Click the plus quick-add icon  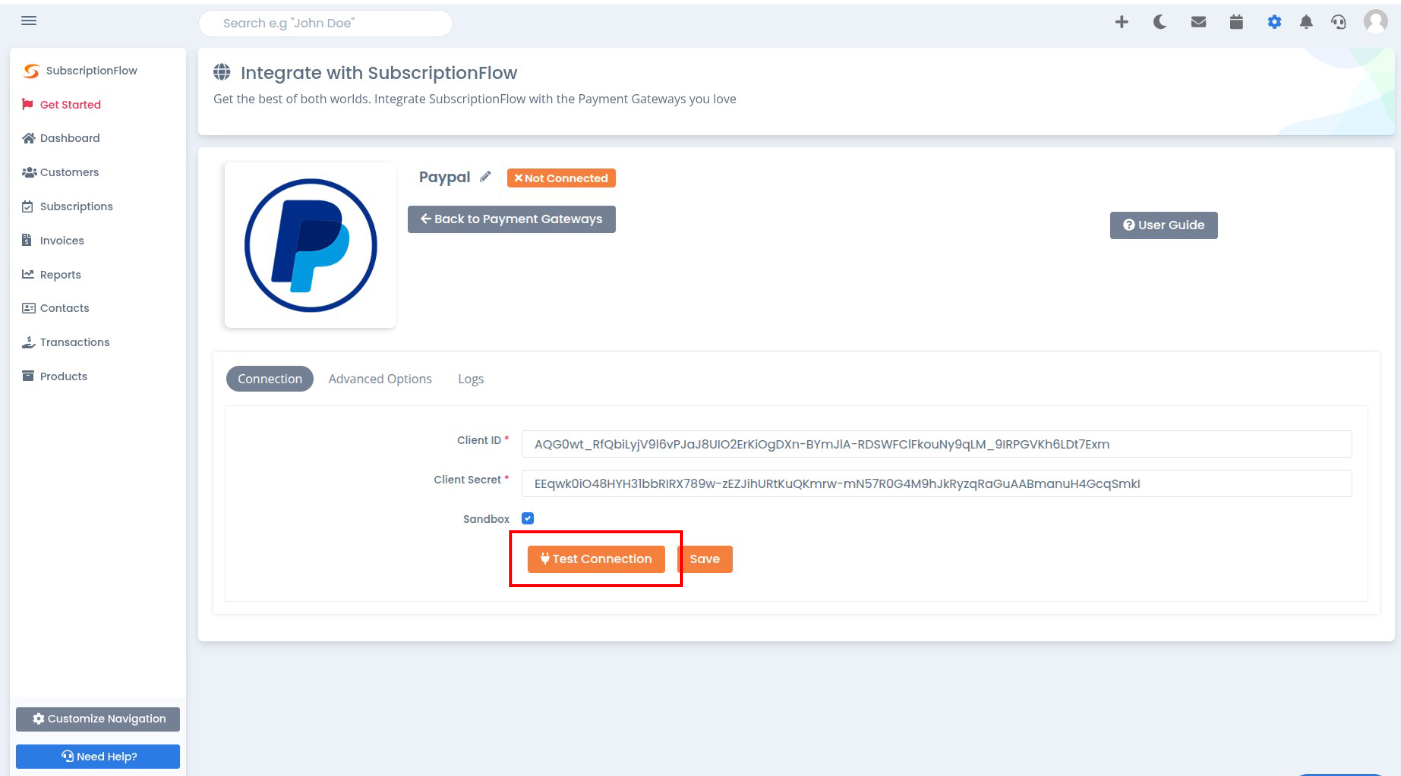coord(1122,22)
